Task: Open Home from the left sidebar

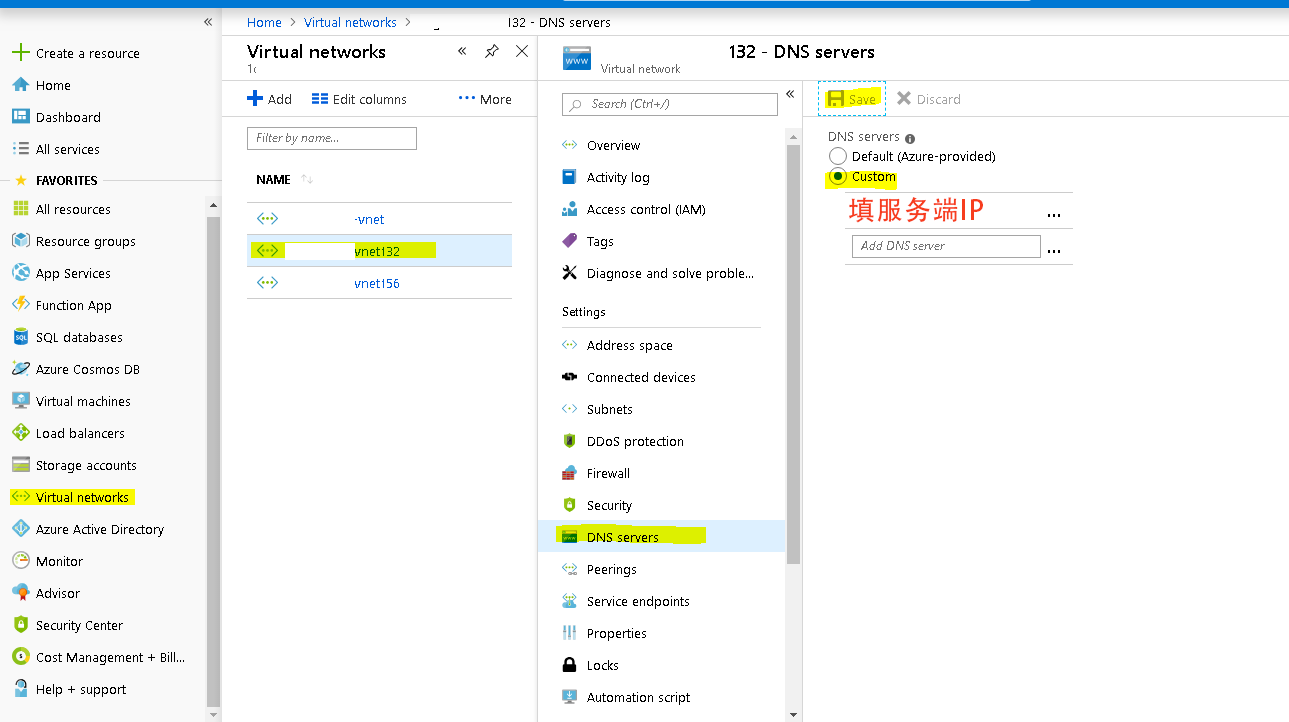Action: pos(53,85)
